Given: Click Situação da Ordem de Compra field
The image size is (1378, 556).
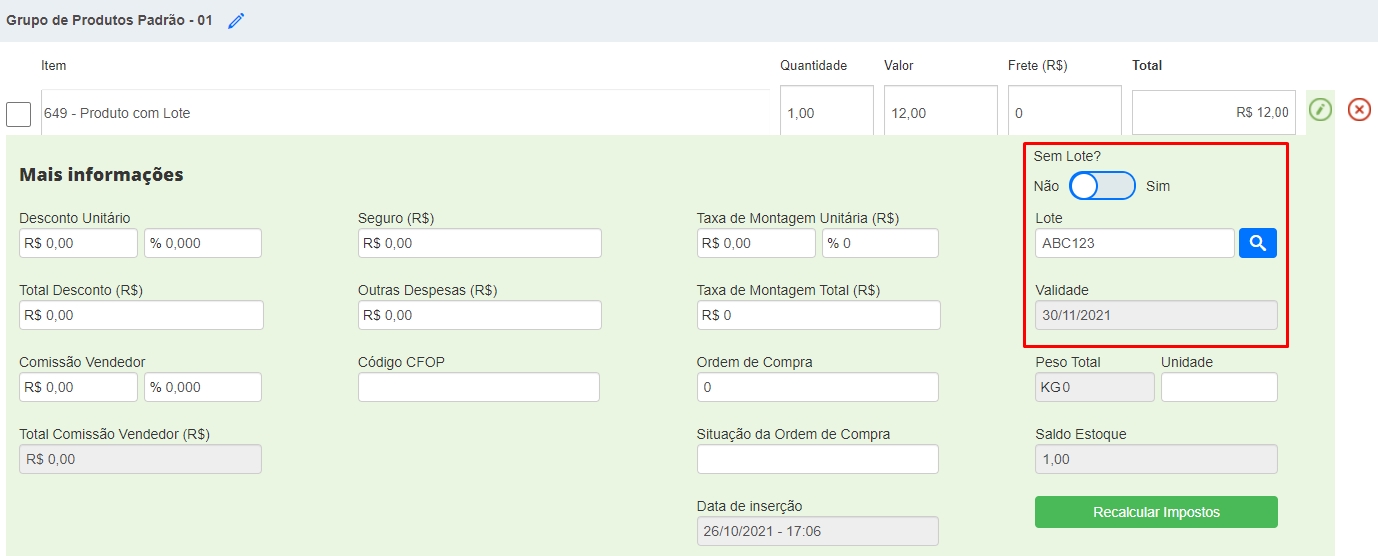Looking at the screenshot, I should point(817,459).
